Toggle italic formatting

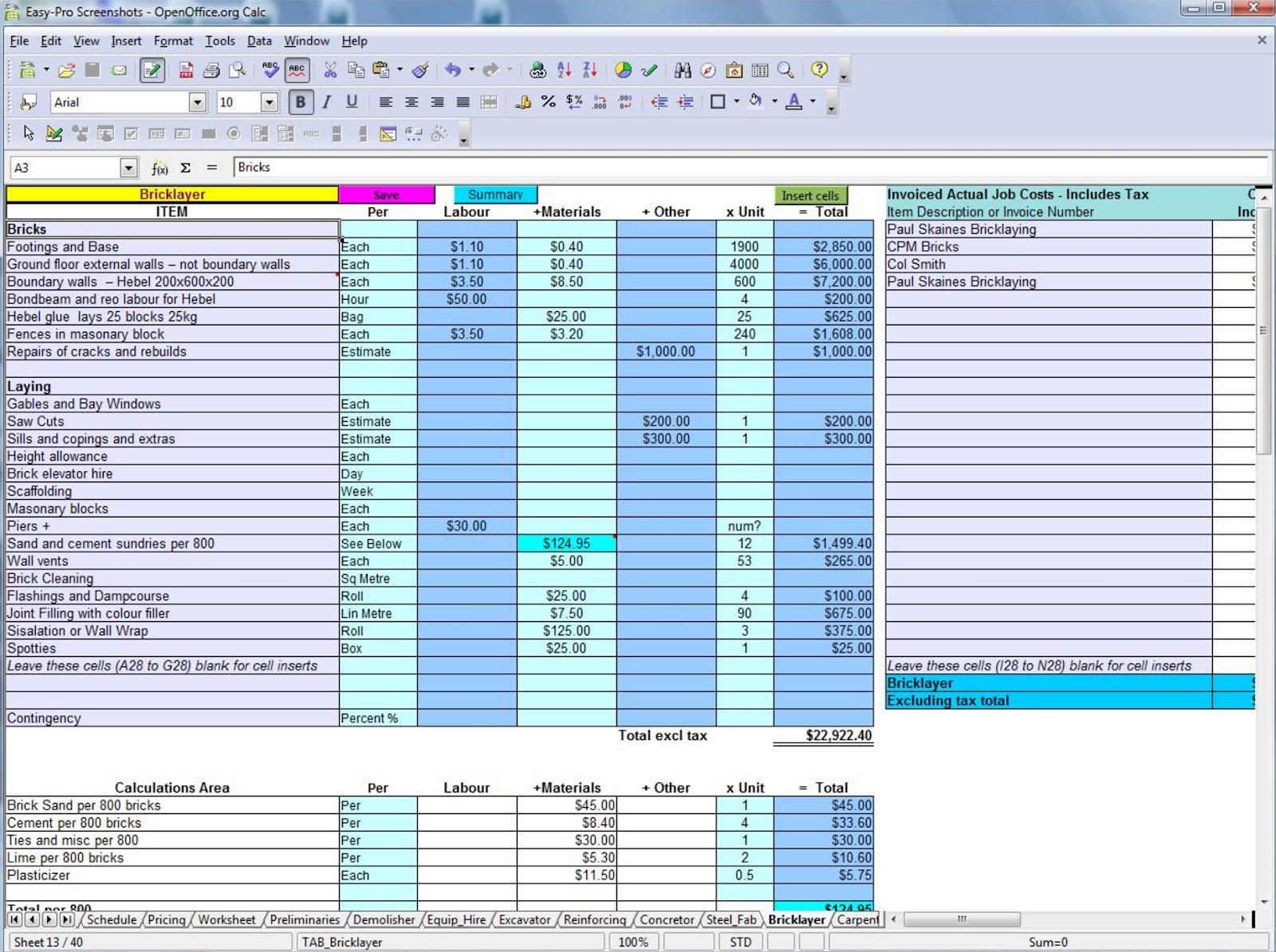(x=326, y=102)
